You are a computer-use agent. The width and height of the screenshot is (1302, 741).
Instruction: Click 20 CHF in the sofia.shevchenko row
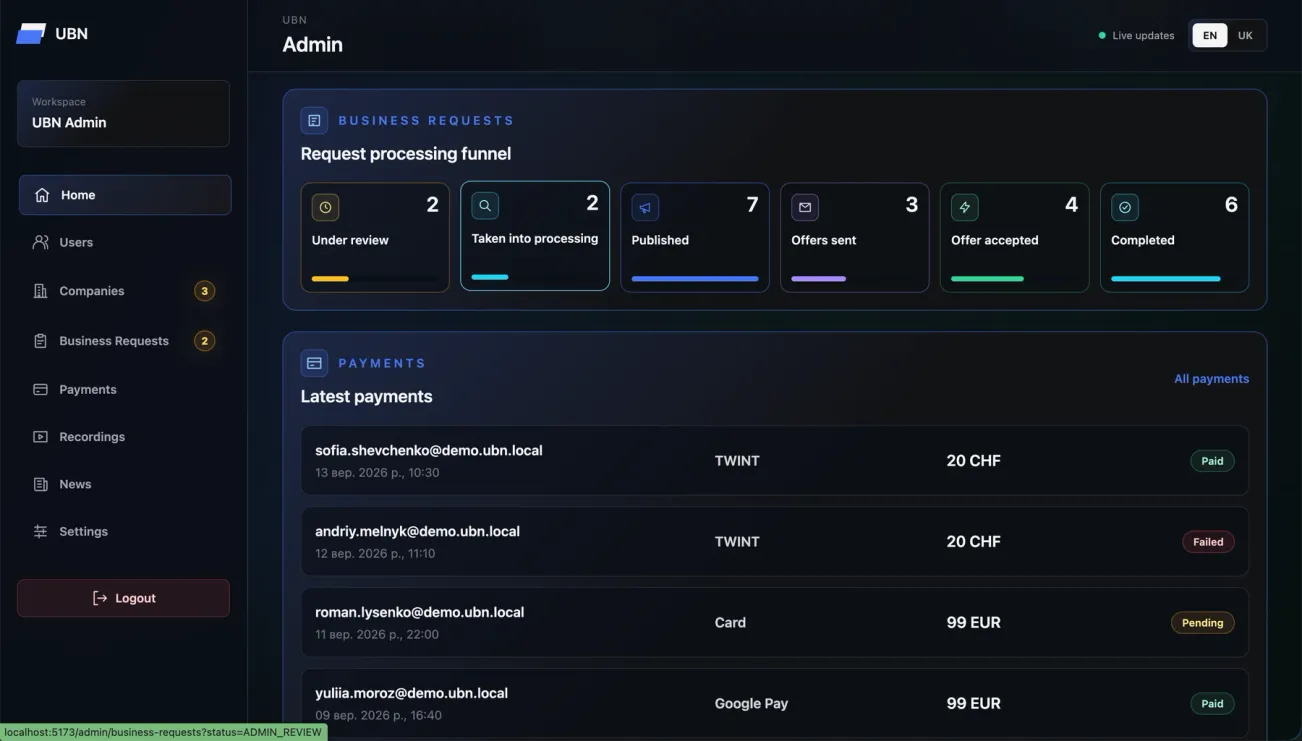pos(973,461)
